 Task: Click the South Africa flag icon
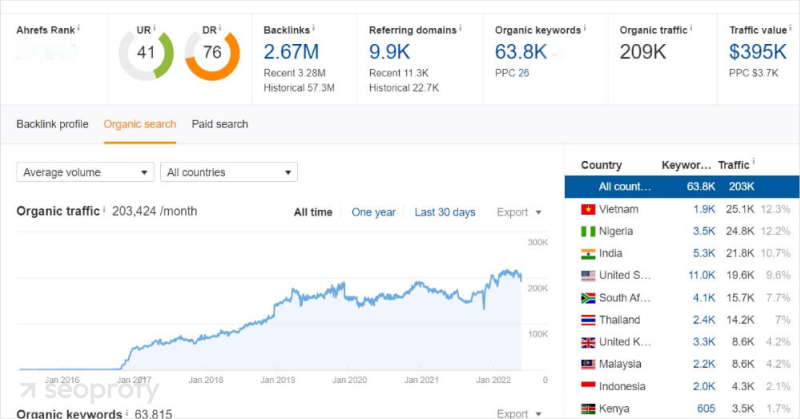(x=588, y=297)
